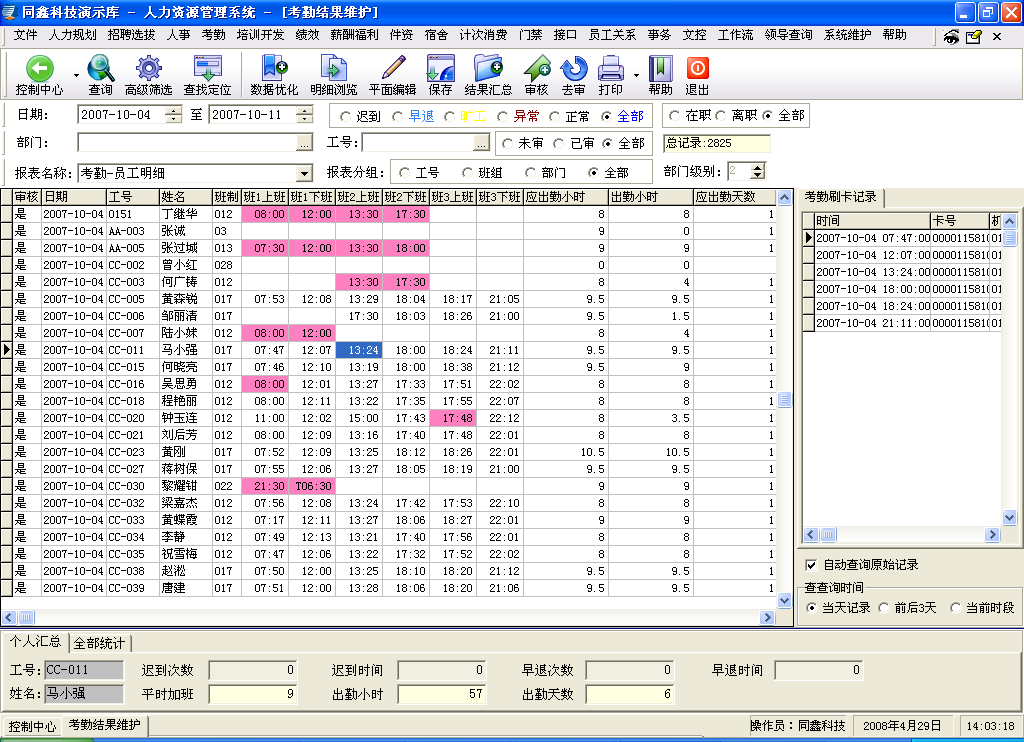1024x742 pixels.
Task: Open the start date 2007-10-04 dropdown
Action: 173,115
